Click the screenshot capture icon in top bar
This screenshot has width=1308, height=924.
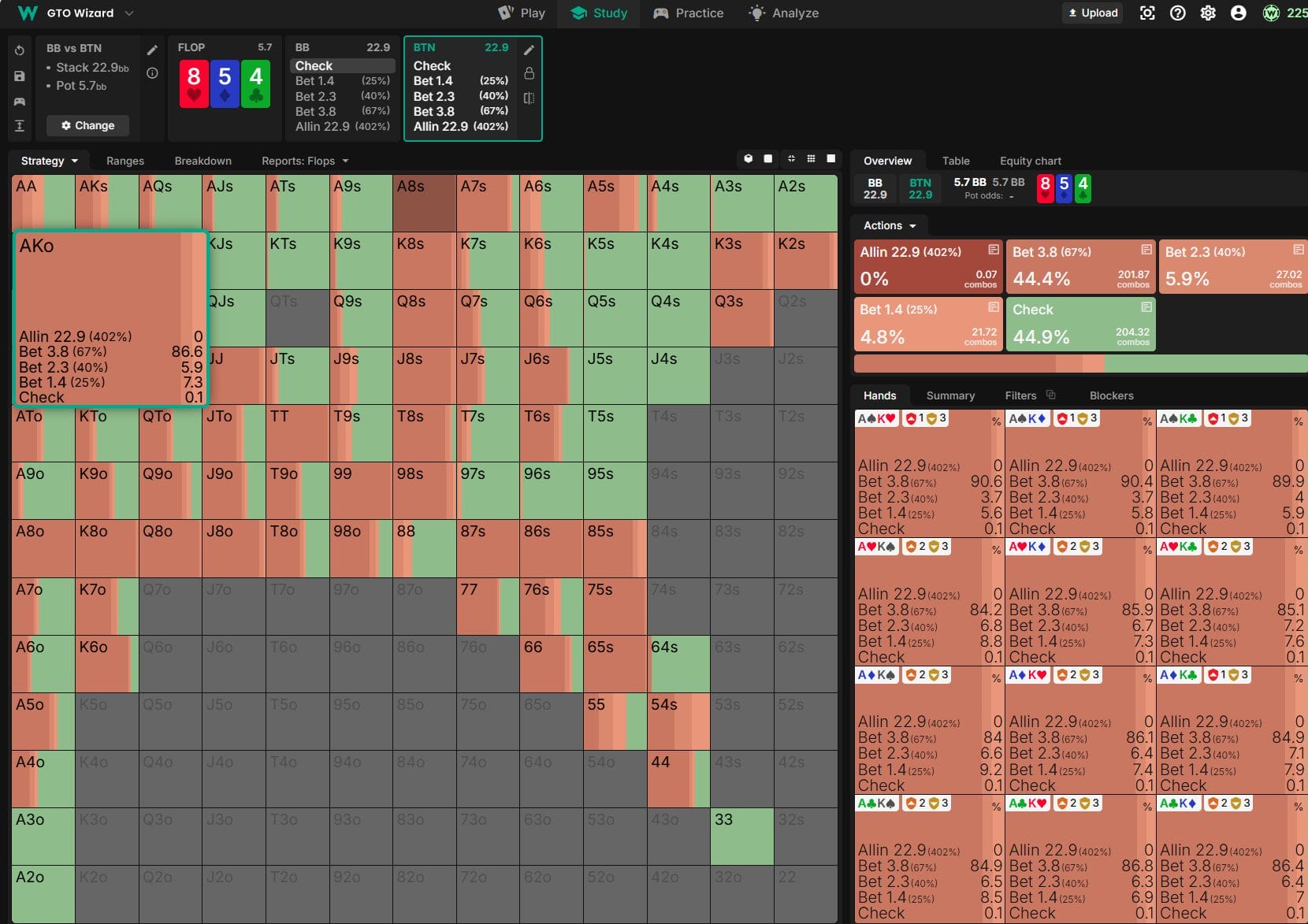click(x=1147, y=13)
